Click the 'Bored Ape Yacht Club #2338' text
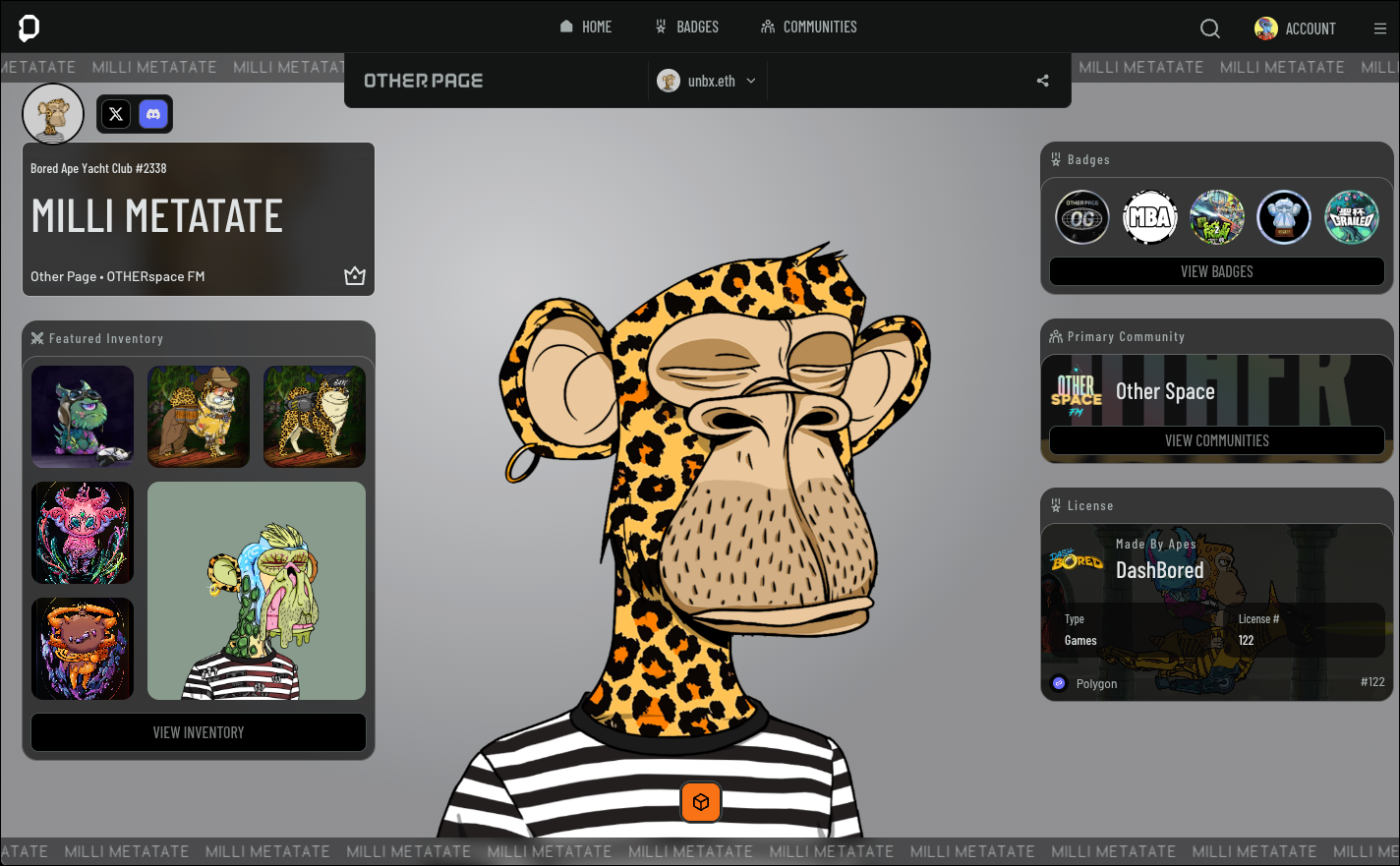 tap(98, 168)
